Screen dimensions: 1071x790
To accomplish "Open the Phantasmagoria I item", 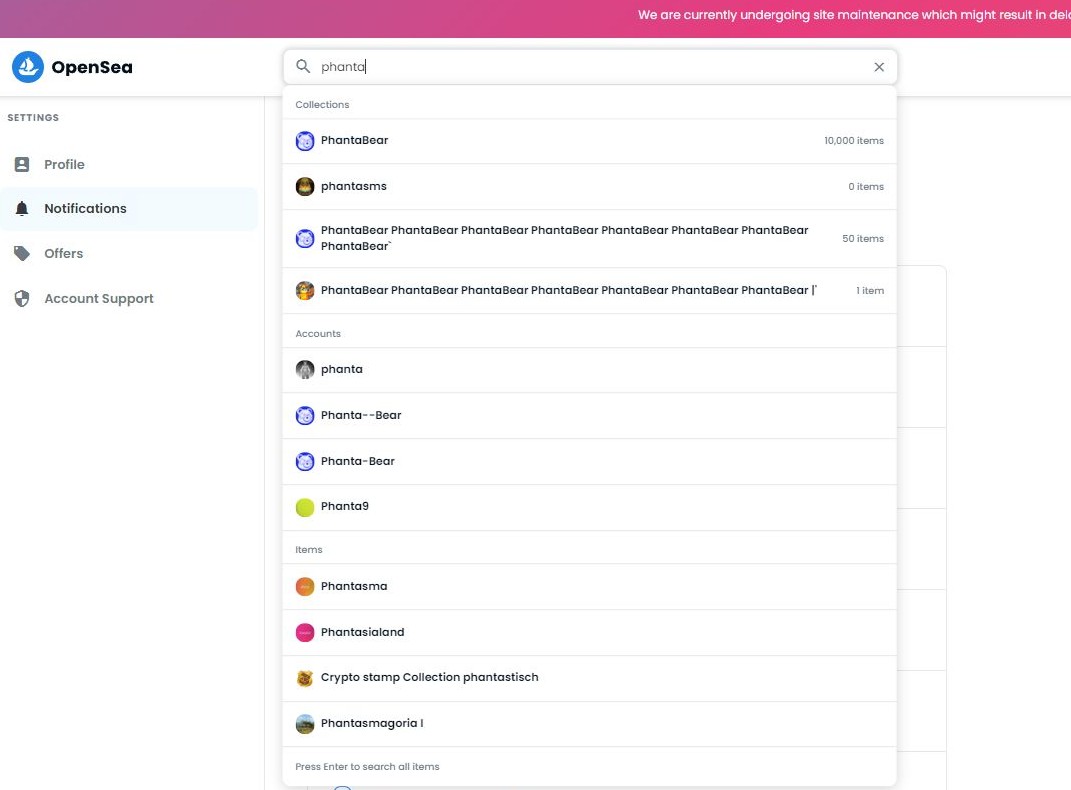I will click(589, 724).
